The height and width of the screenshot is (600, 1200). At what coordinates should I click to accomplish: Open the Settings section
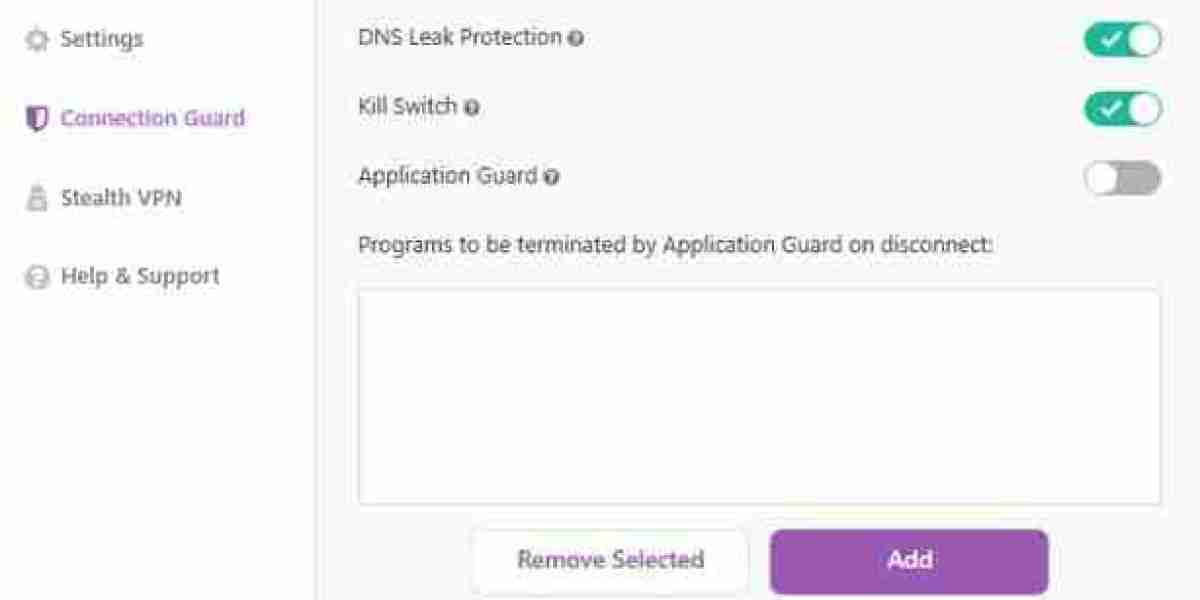(103, 38)
